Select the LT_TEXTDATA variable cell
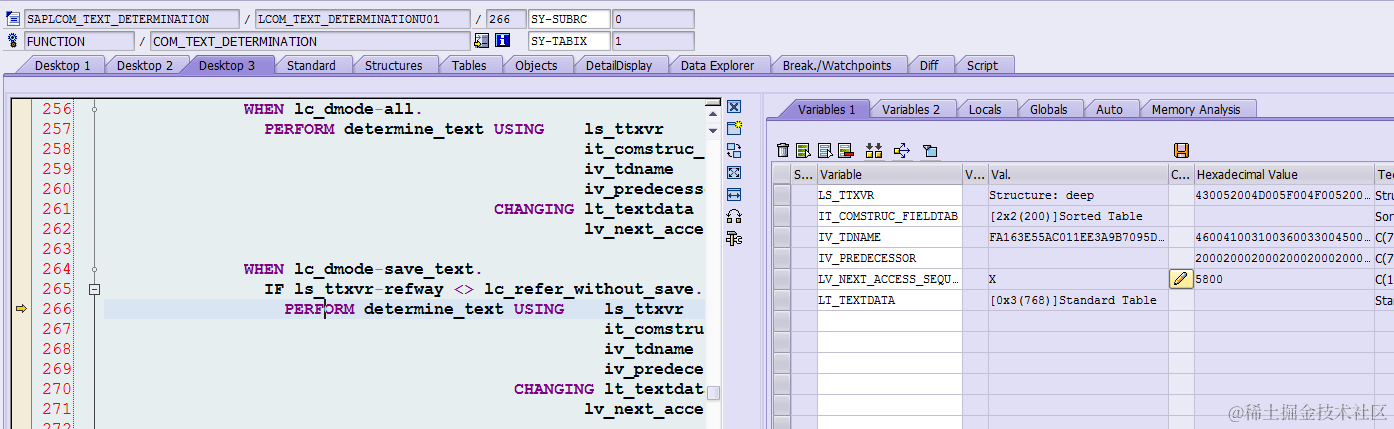The width and height of the screenshot is (1394, 429). [889, 300]
